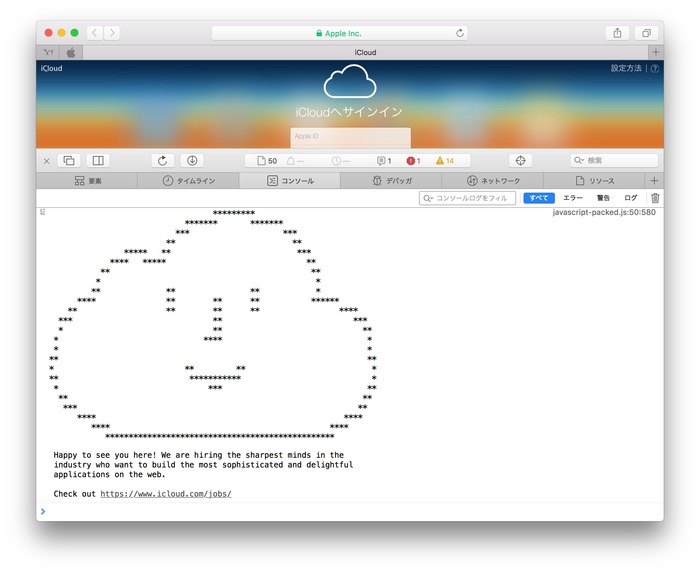700x573 pixels.
Task: Show the 1 error indicator
Action: [413, 161]
